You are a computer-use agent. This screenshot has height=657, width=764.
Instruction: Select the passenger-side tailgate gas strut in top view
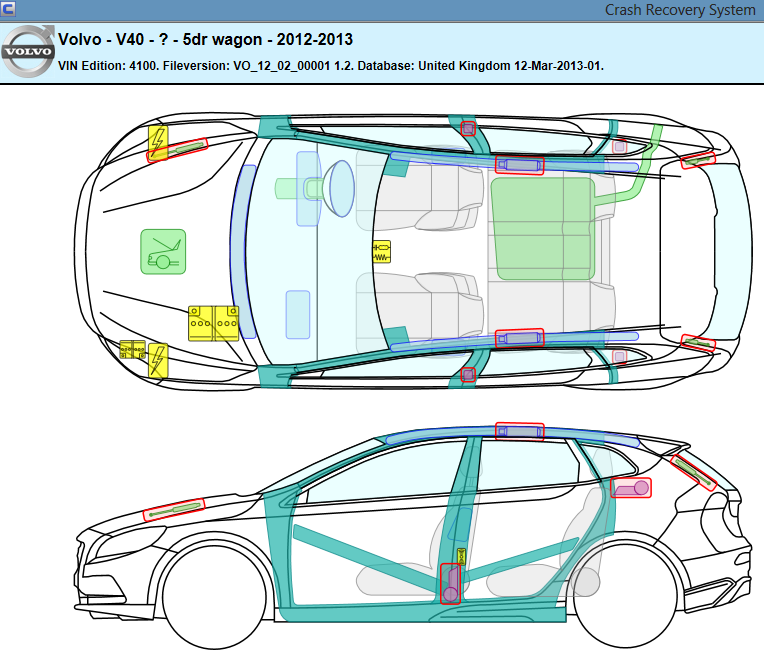[x=698, y=343]
